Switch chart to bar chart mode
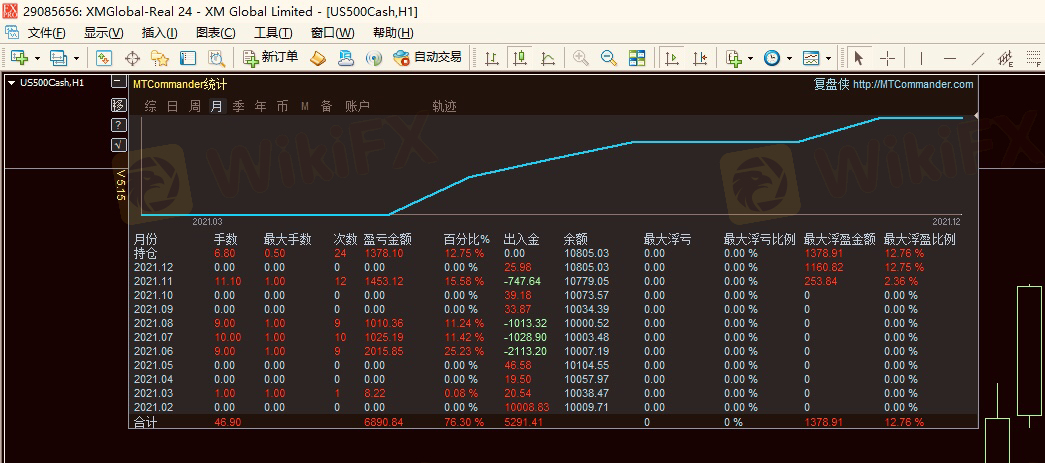 [491, 58]
